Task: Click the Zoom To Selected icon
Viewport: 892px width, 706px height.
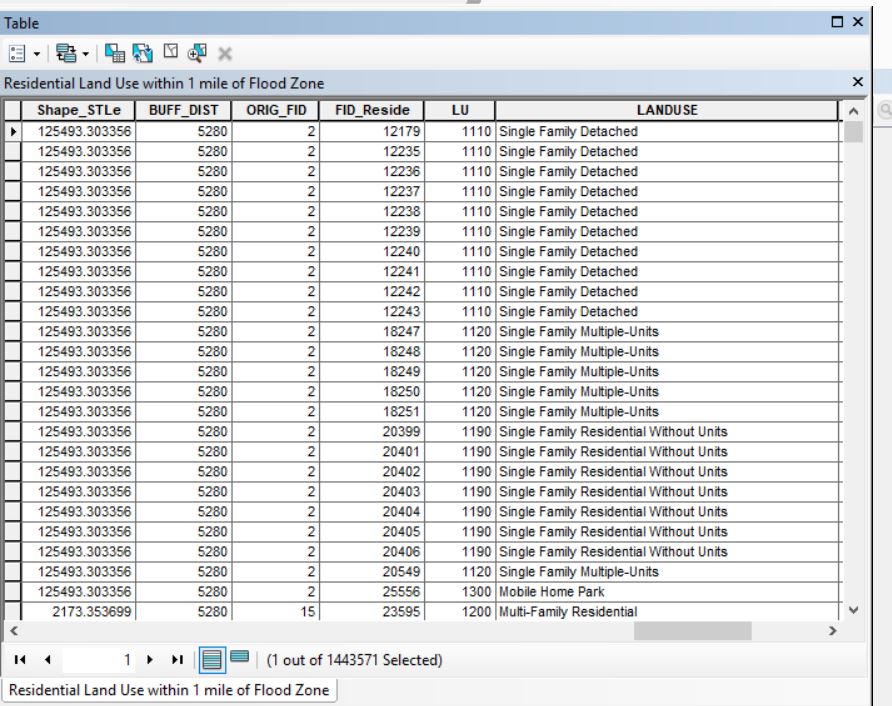Action: point(197,53)
